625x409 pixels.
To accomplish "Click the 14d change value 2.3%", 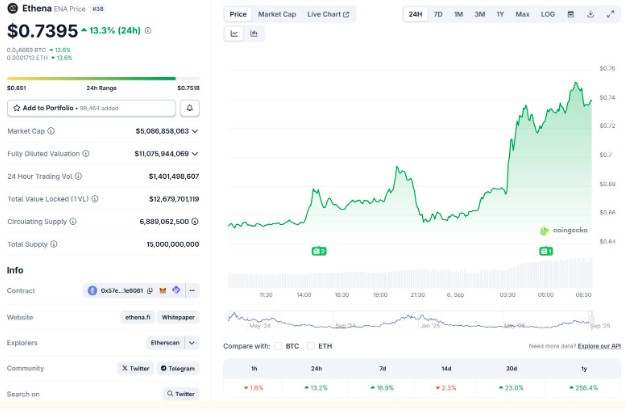I will (446, 388).
